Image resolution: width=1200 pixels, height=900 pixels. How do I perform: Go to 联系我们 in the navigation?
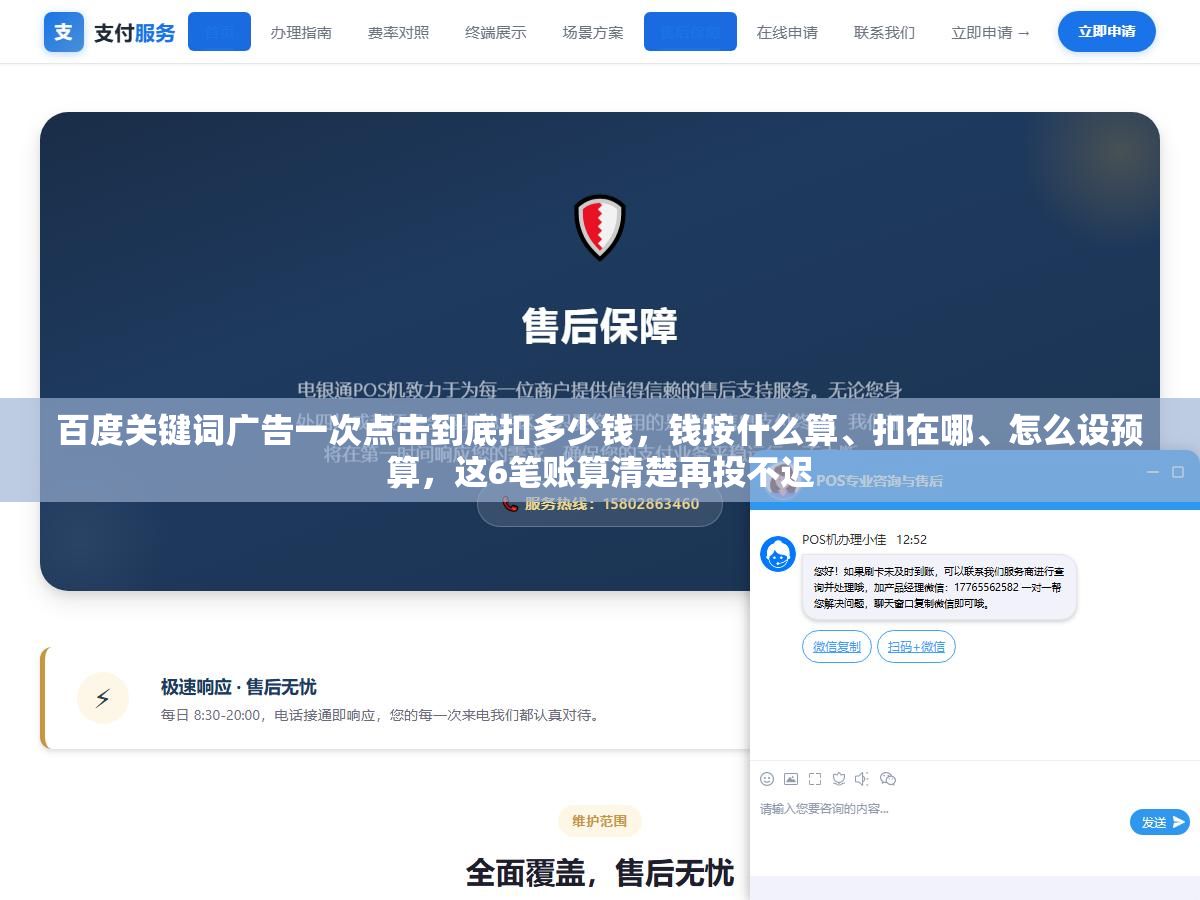[884, 32]
